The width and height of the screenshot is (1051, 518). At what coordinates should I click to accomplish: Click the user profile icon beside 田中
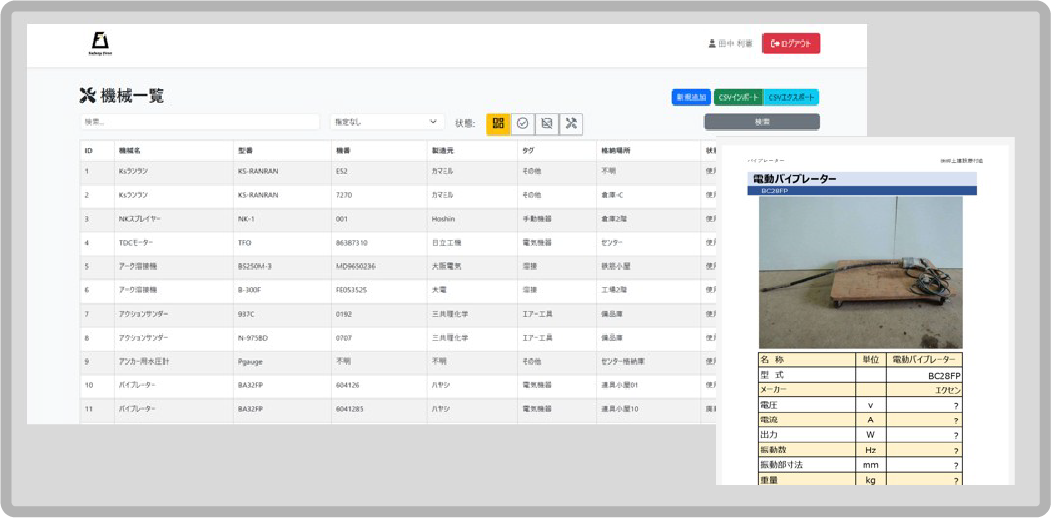tap(712, 44)
